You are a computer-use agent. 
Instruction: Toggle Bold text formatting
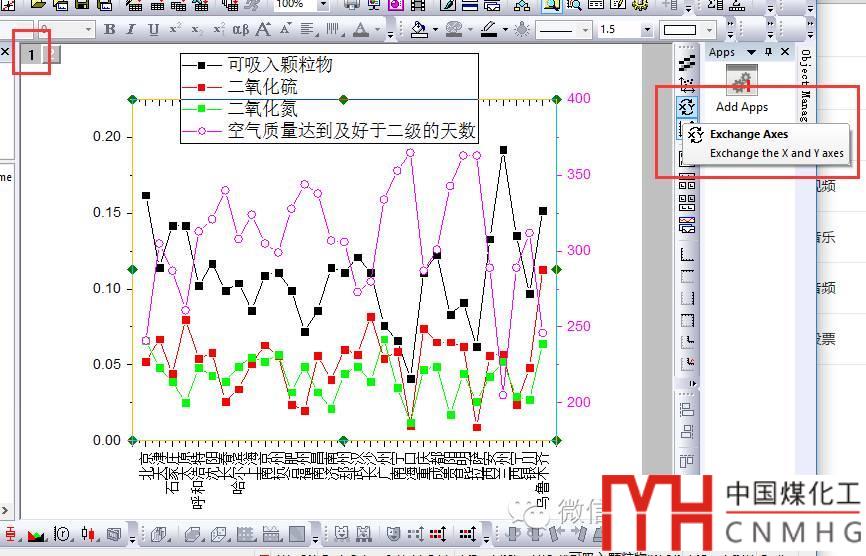[x=109, y=30]
